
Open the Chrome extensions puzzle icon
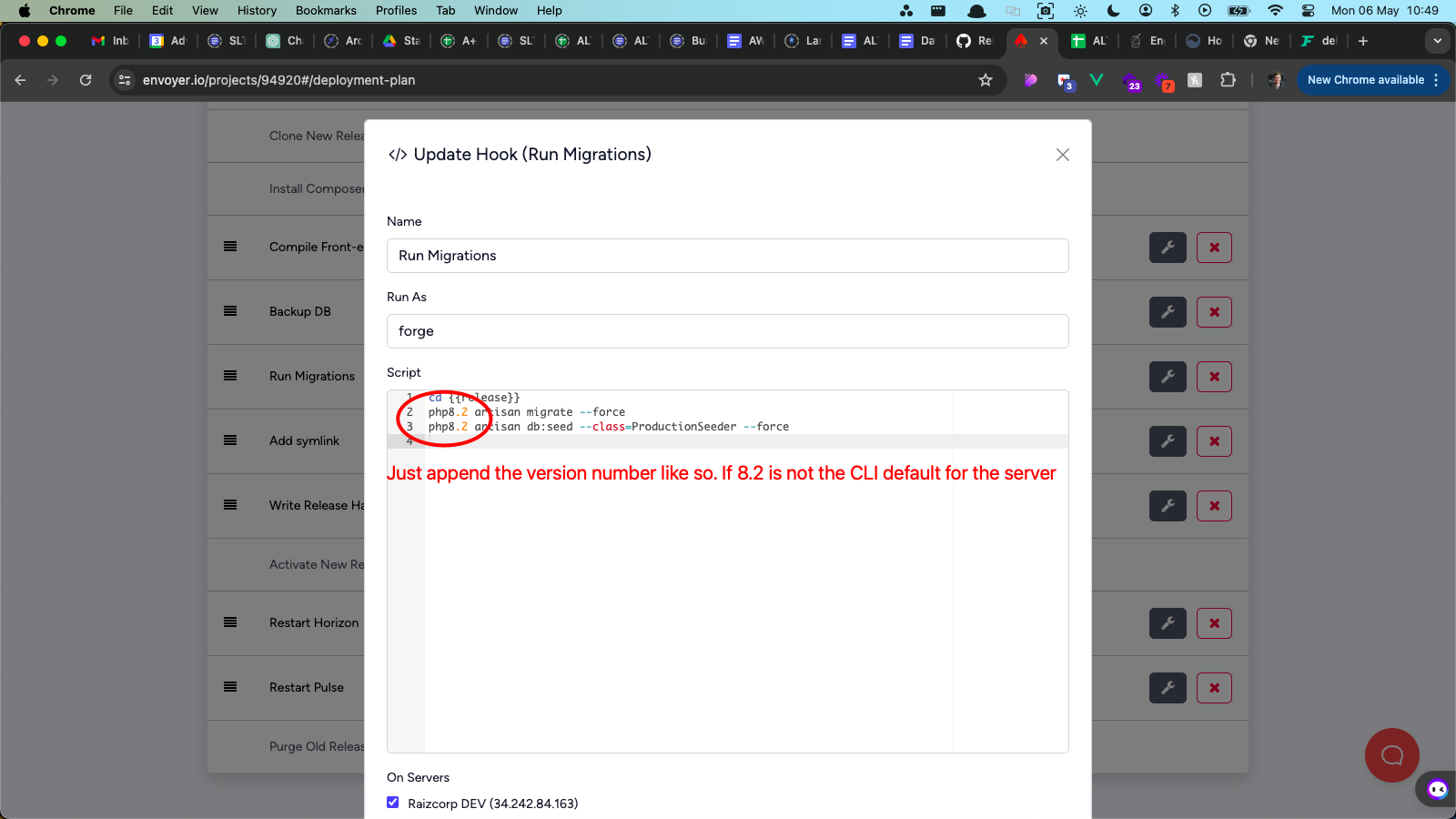coord(1228,80)
